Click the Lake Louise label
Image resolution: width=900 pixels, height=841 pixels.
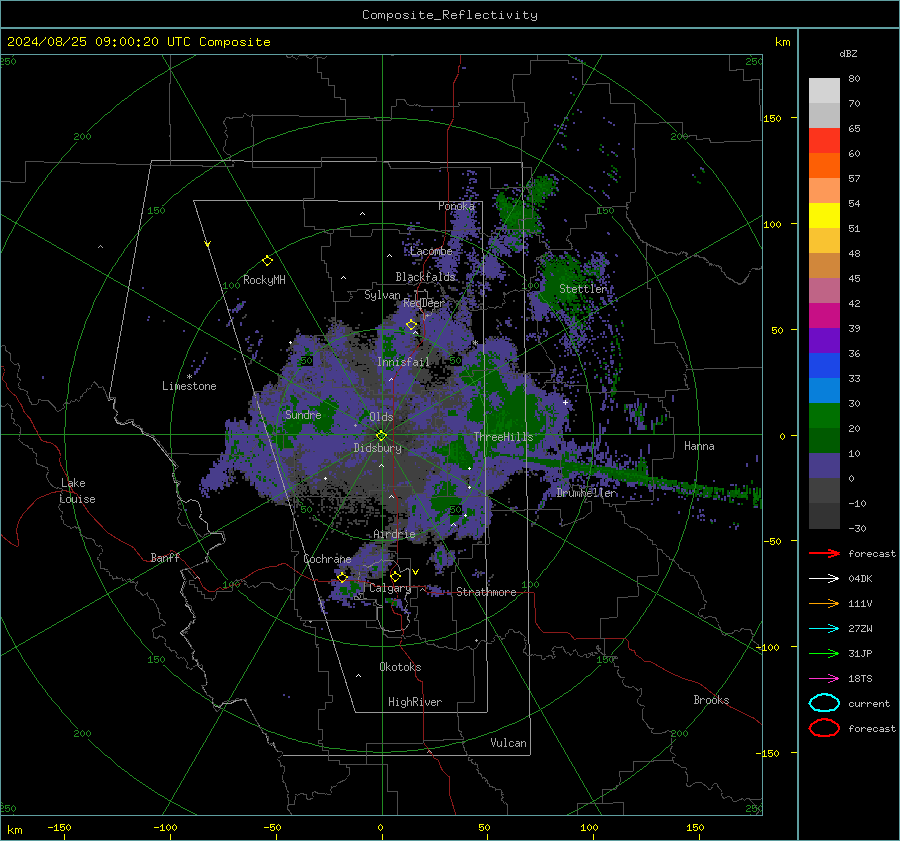[x=79, y=491]
